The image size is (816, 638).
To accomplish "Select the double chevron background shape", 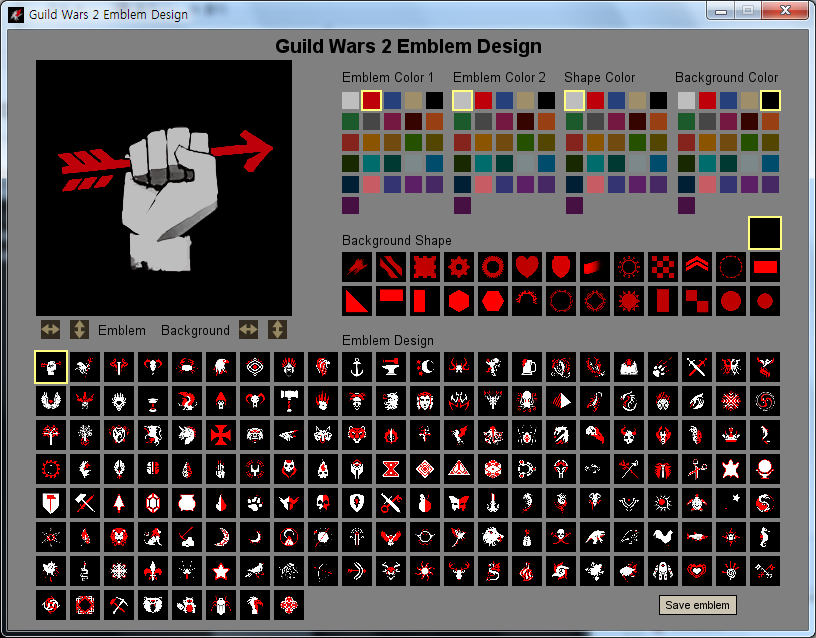I will pos(697,267).
